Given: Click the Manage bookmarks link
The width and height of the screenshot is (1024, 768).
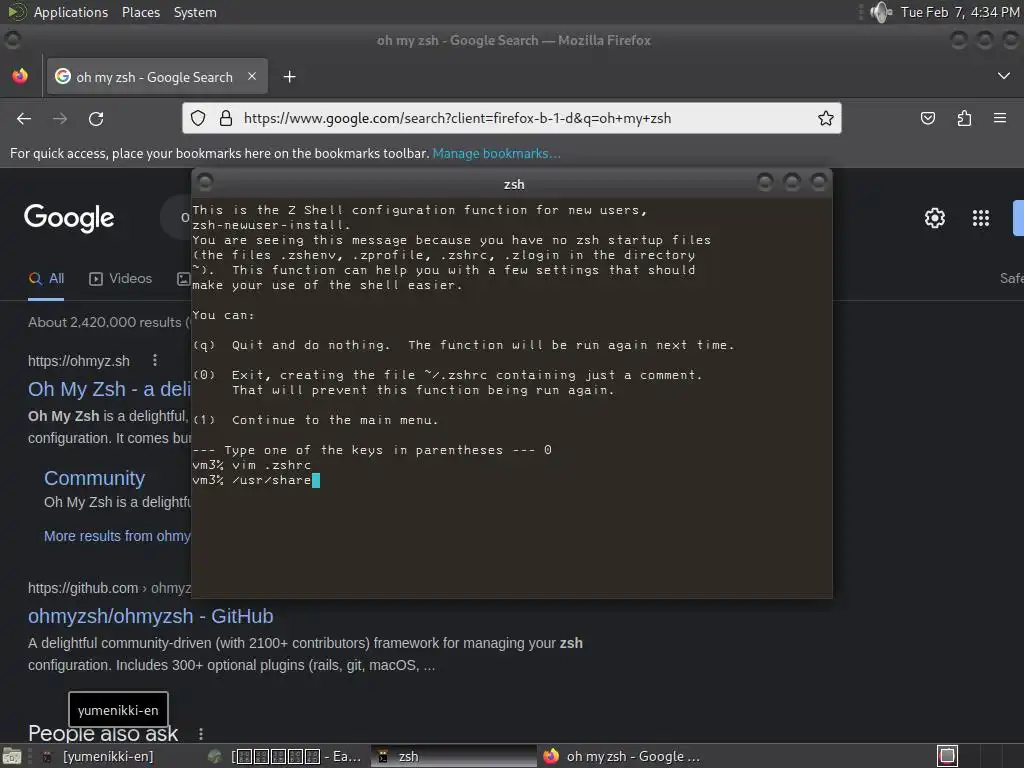Looking at the screenshot, I should pos(496,153).
